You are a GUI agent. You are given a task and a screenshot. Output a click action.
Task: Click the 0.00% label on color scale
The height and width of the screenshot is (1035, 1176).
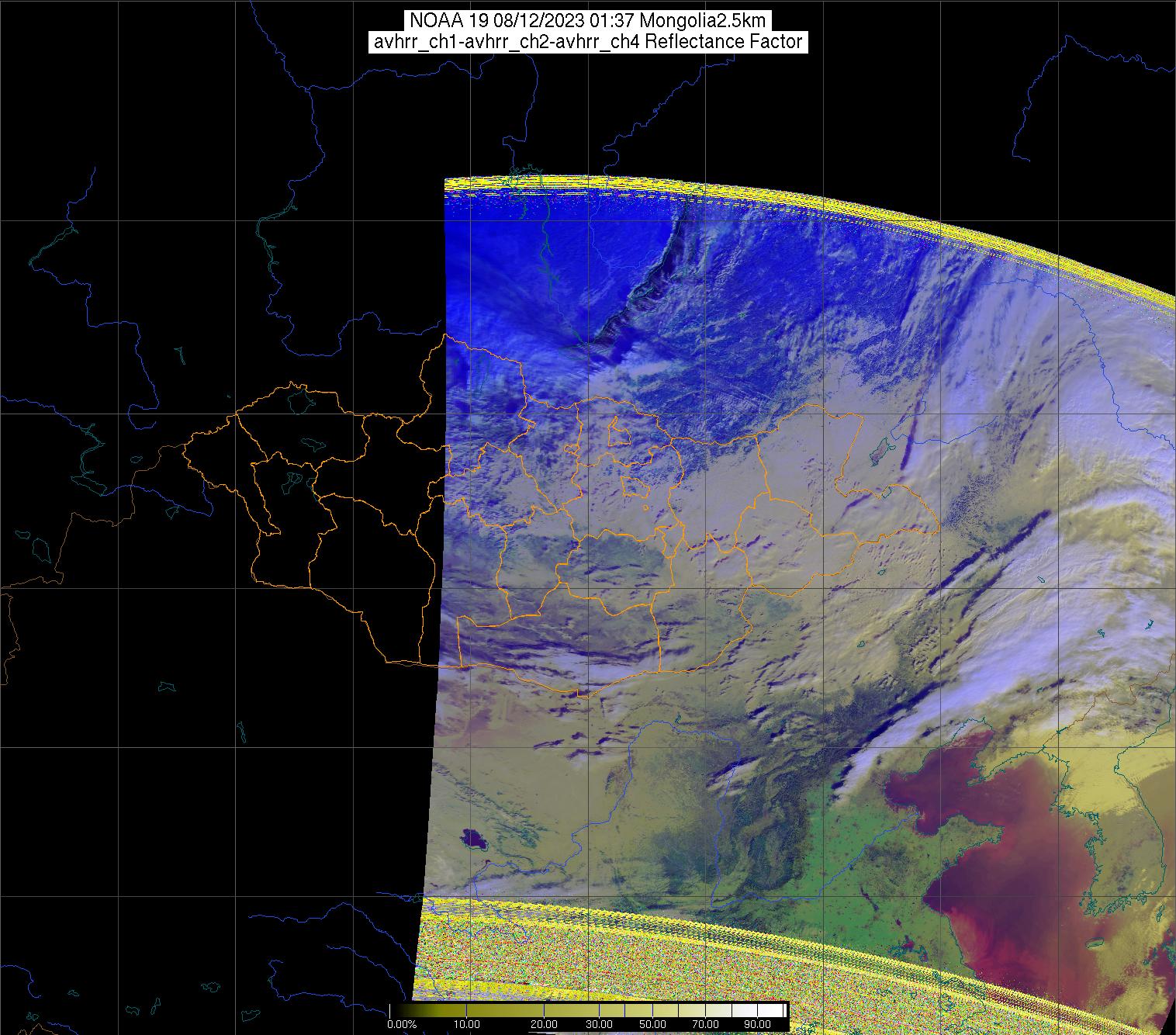pyautogui.click(x=401, y=1025)
